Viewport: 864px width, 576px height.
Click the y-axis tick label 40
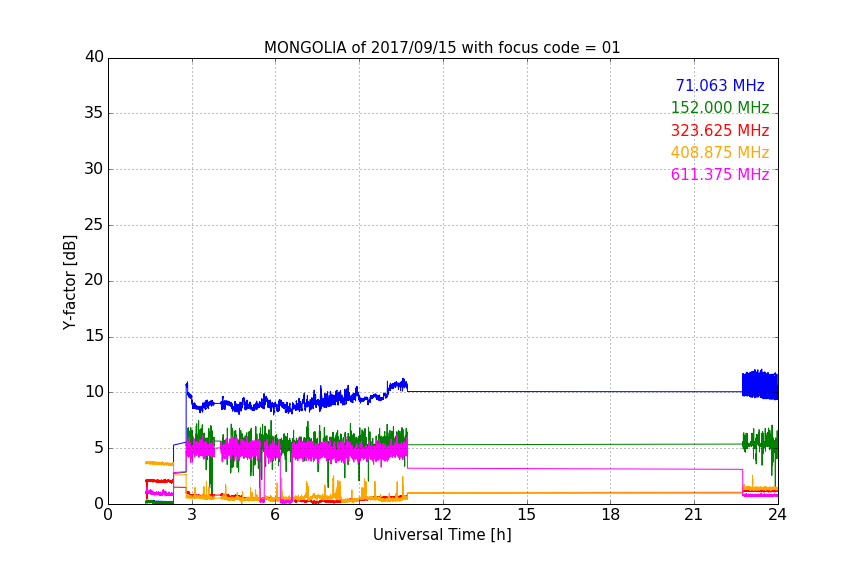point(94,57)
